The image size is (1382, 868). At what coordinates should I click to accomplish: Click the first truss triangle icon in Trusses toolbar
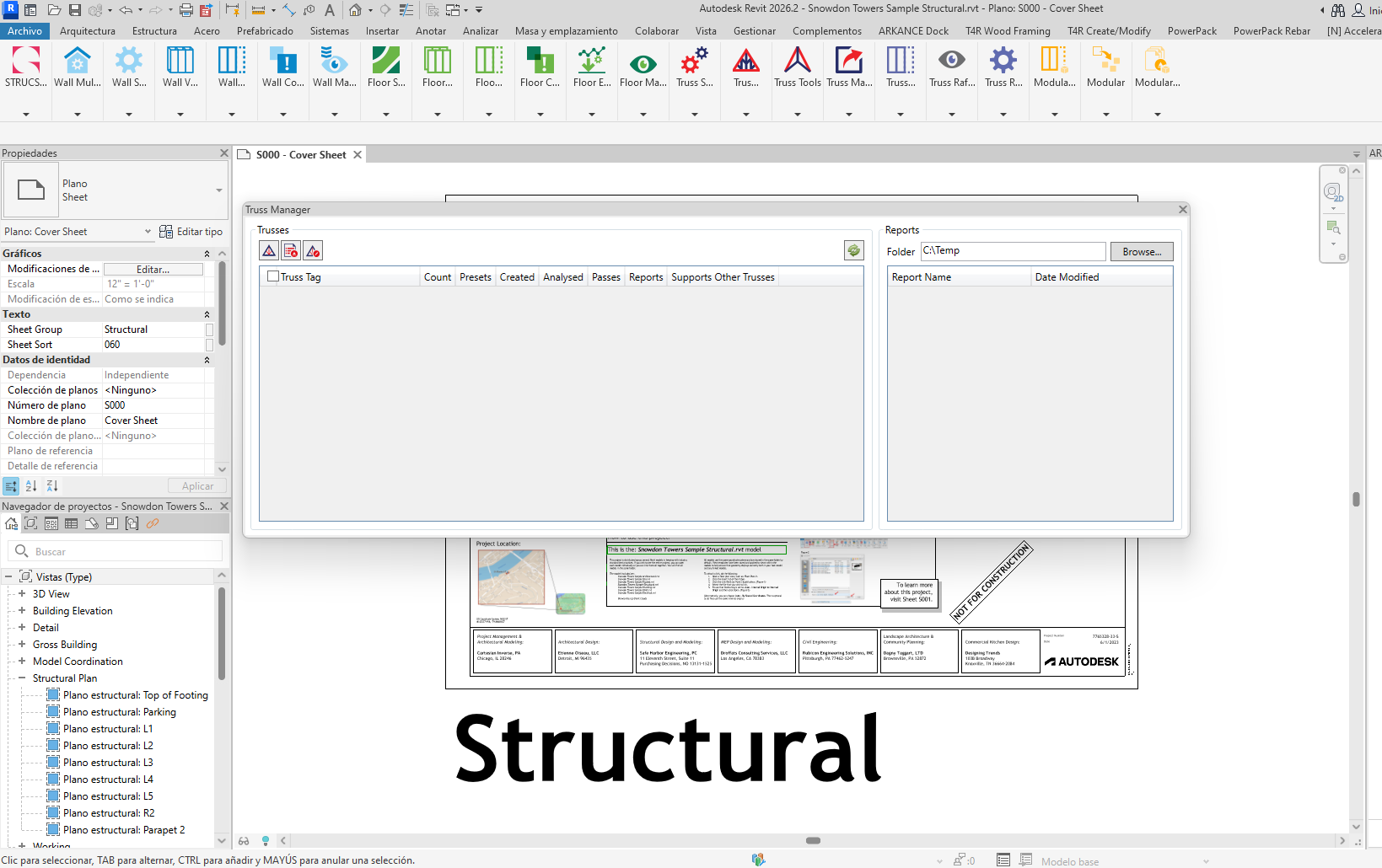[269, 251]
